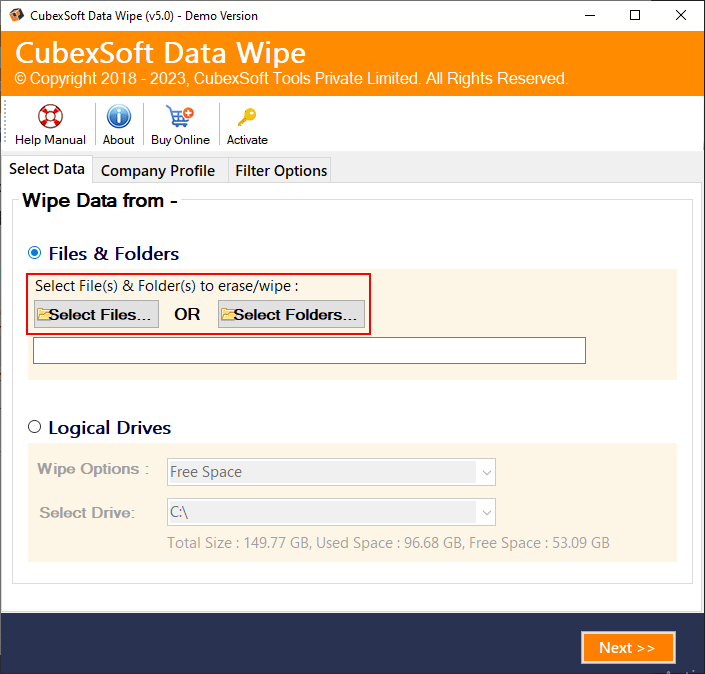This screenshot has width=705, height=674.
Task: Click folder icon on Select Files button
Action: click(x=43, y=315)
